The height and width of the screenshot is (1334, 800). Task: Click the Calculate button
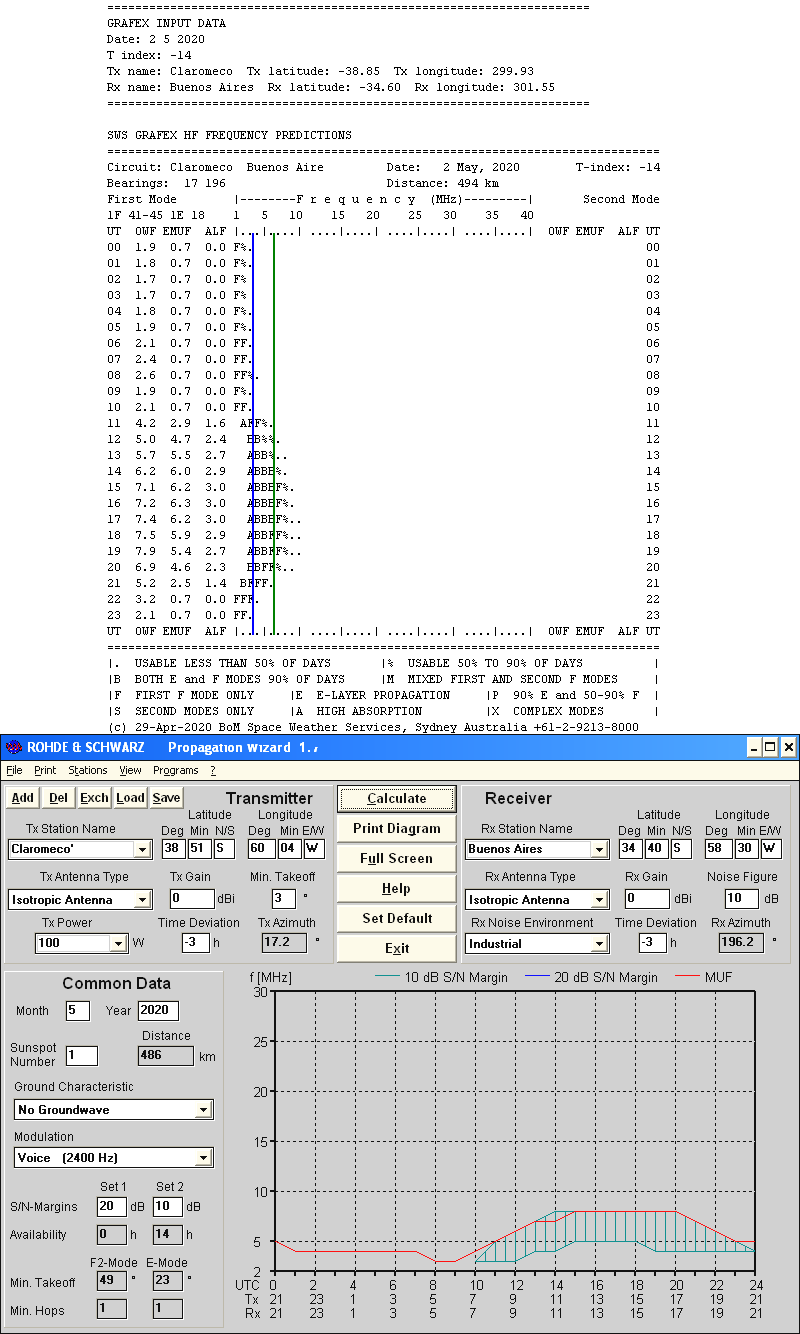pyautogui.click(x=396, y=798)
